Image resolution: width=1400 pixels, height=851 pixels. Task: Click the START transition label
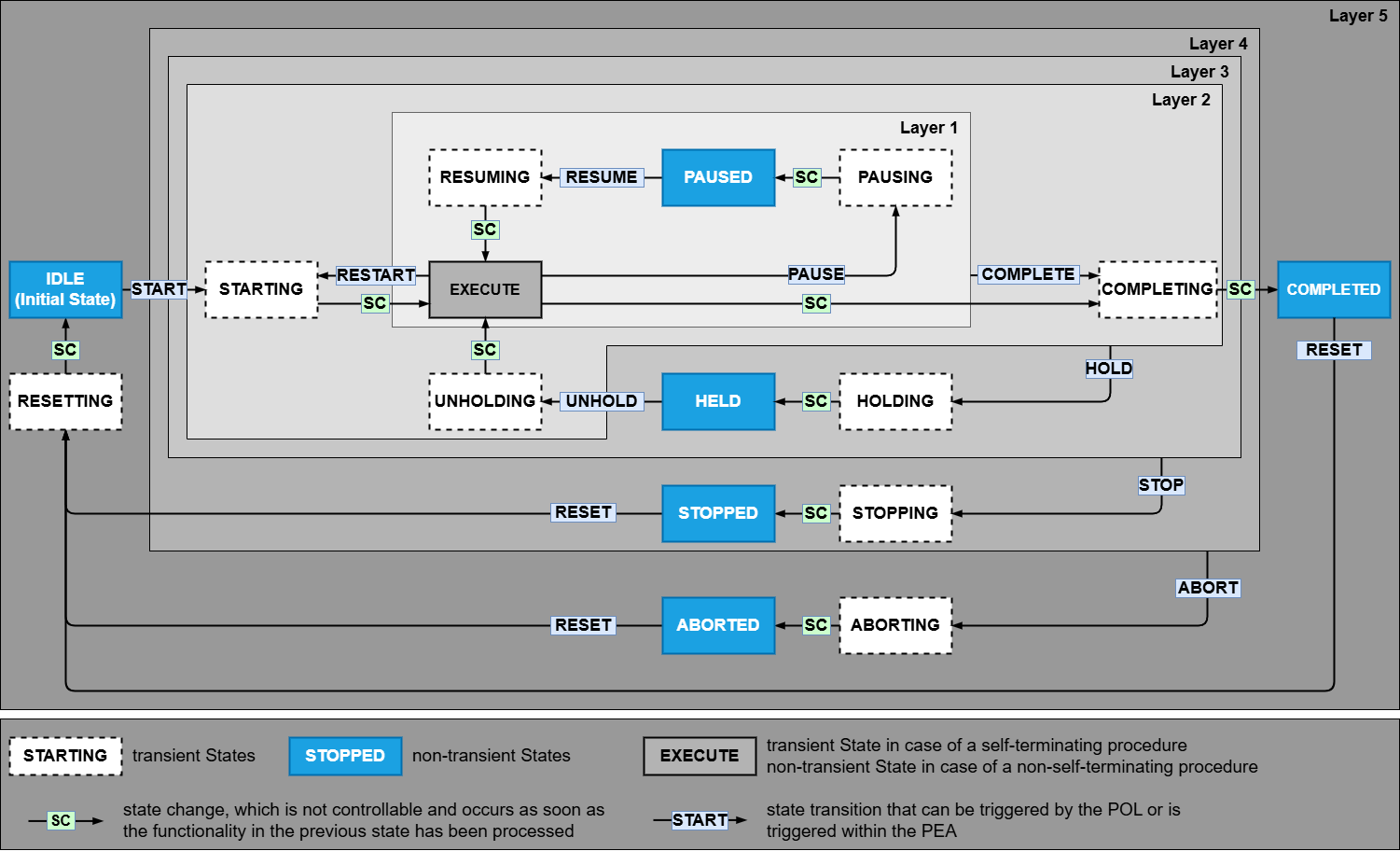pos(159,289)
